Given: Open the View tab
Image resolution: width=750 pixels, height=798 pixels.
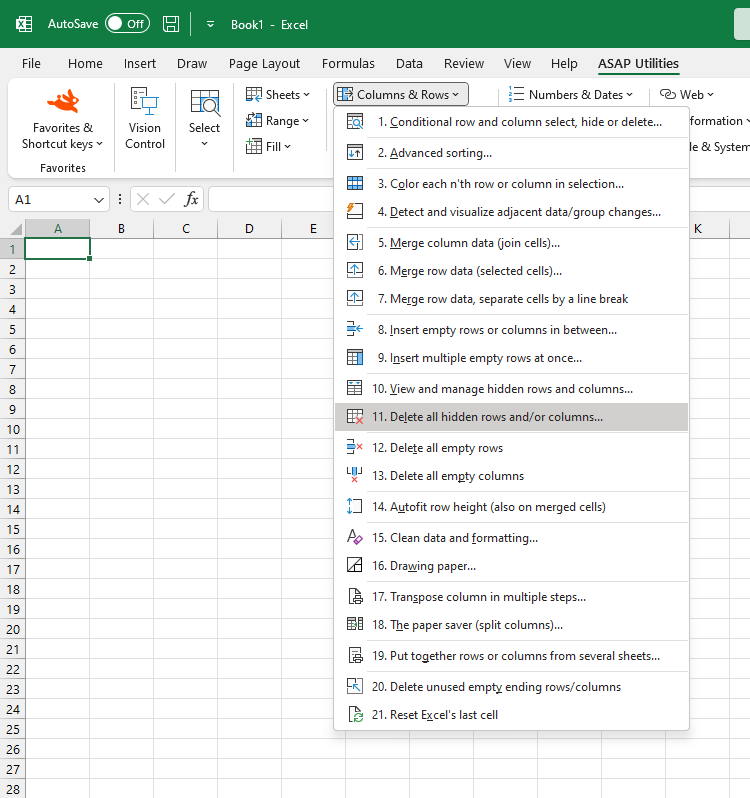Looking at the screenshot, I should (x=517, y=64).
